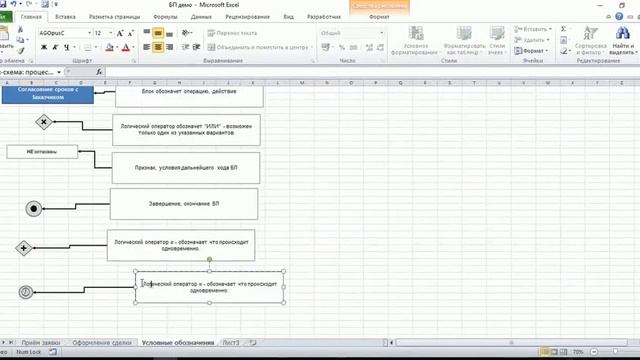Click the Comma style (000) icon
Screen dimensions: 640x360
(x=353, y=47)
